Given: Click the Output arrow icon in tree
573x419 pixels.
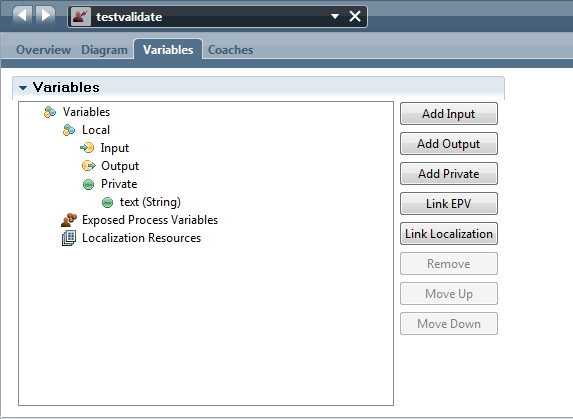Looking at the screenshot, I should (x=88, y=165).
